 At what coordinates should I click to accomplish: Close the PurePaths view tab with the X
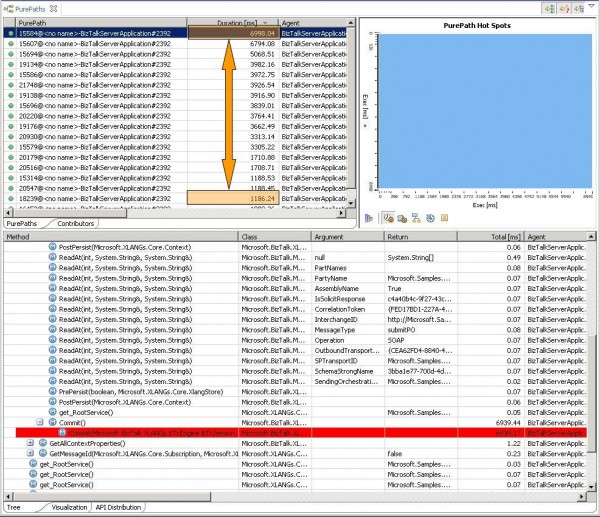coord(54,8)
